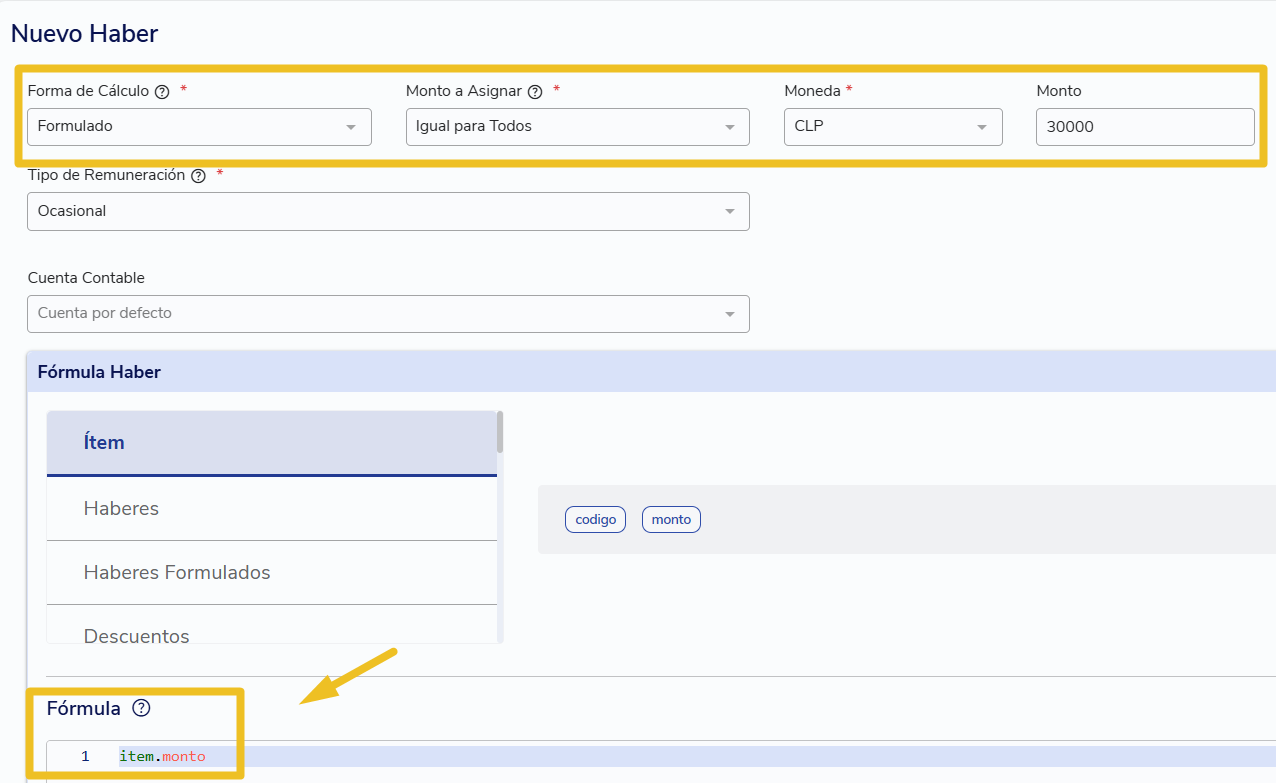
Task: Click the Moneda field label
Action: coord(812,91)
